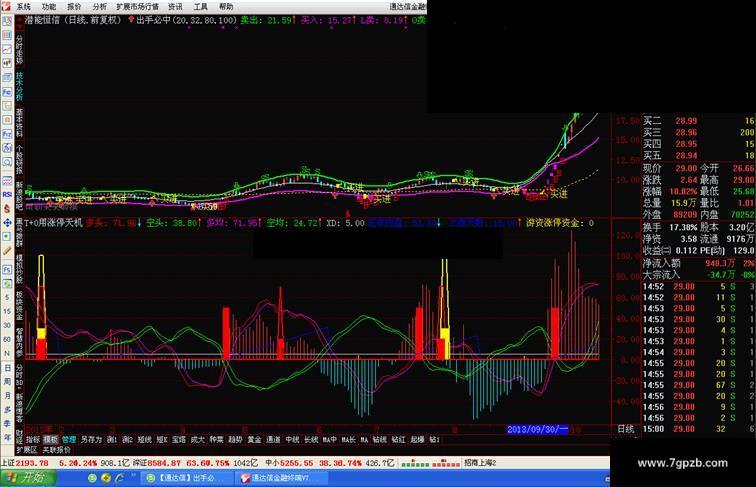The width and height of the screenshot is (756, 487).
Task: Select the 60 minute period
Action: point(7,339)
